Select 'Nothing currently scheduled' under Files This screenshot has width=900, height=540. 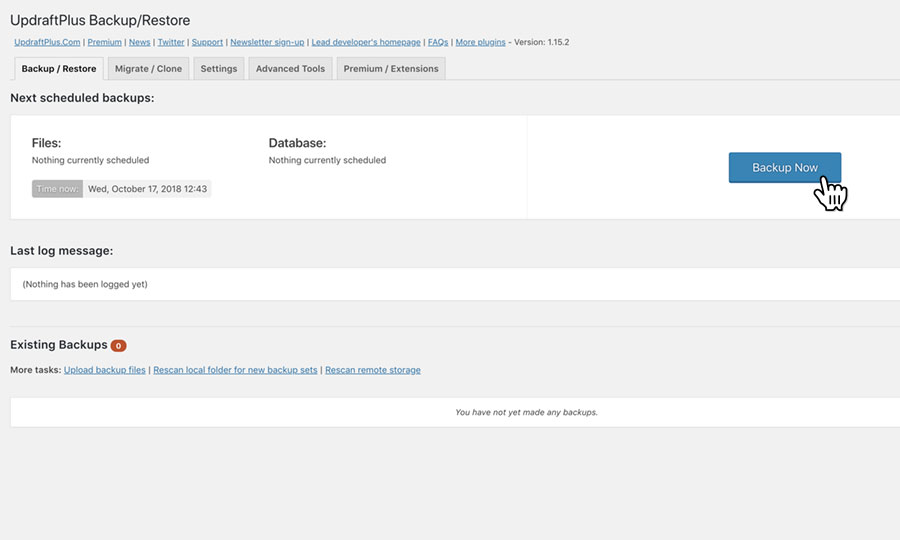90,160
